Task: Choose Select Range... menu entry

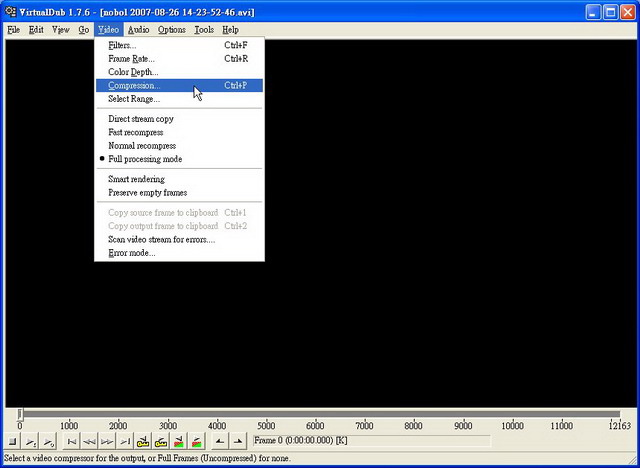Action: point(179,99)
